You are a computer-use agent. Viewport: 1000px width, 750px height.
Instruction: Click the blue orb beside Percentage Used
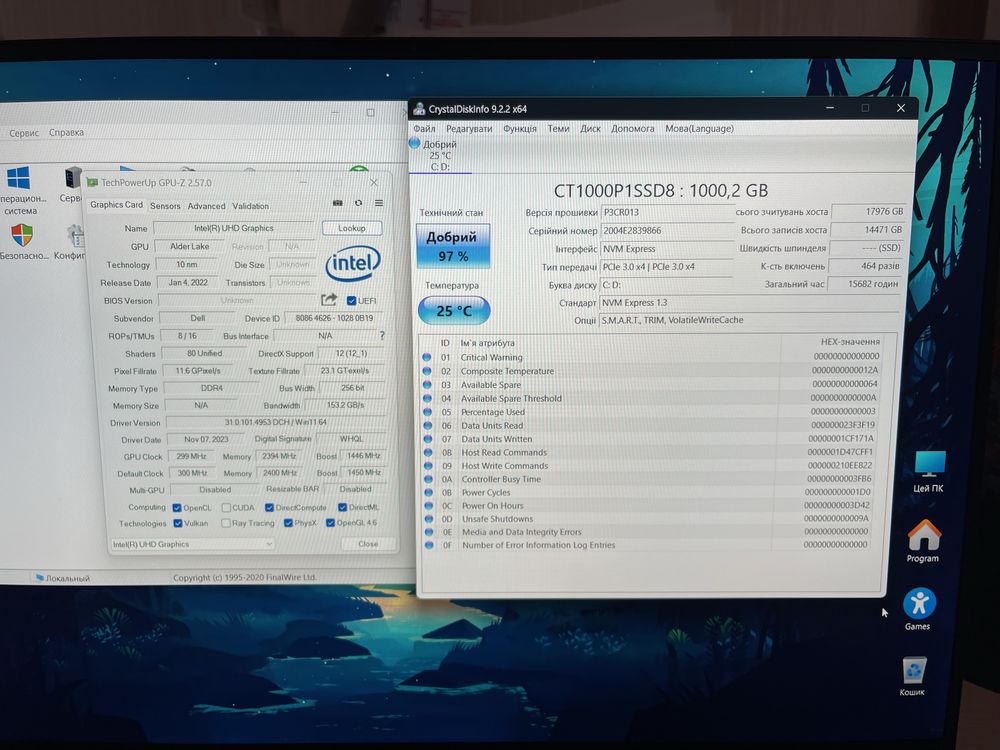click(427, 412)
